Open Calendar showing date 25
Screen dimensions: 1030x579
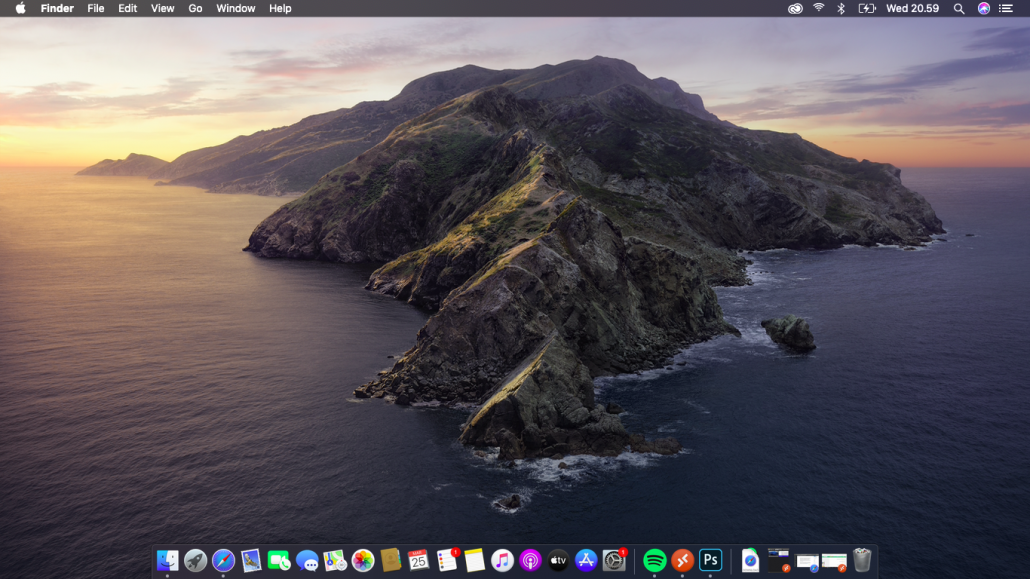pos(418,560)
